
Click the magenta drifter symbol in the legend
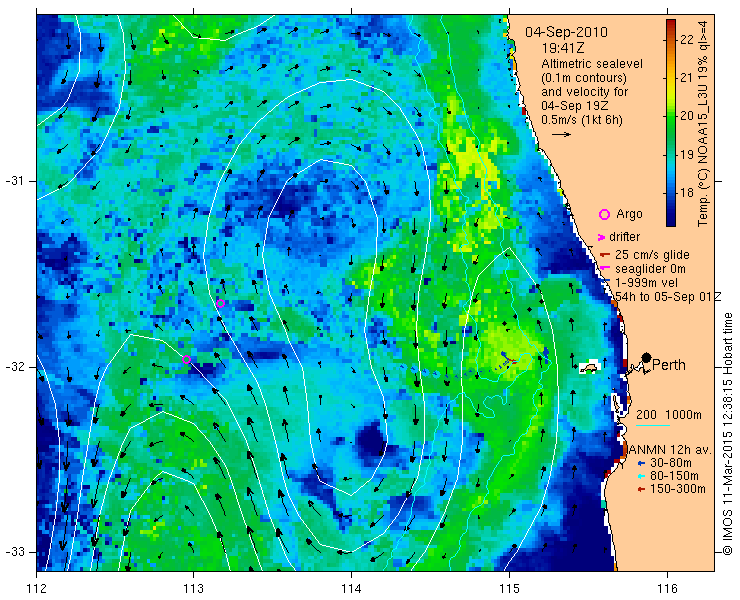(x=601, y=237)
